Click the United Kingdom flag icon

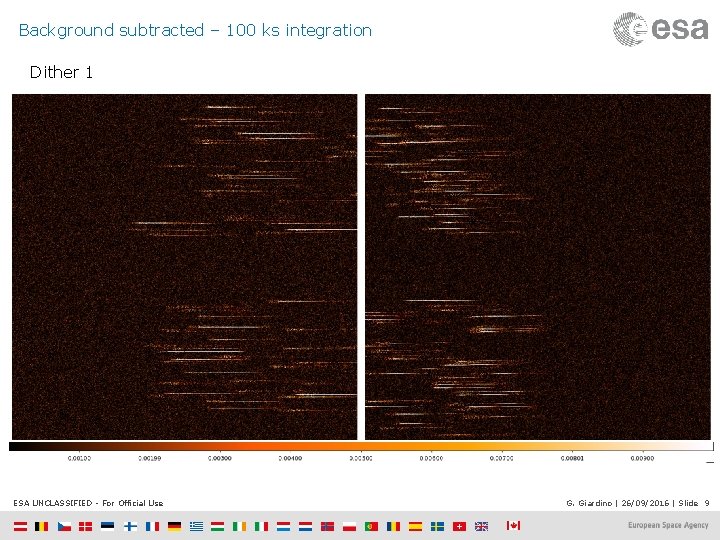481,526
